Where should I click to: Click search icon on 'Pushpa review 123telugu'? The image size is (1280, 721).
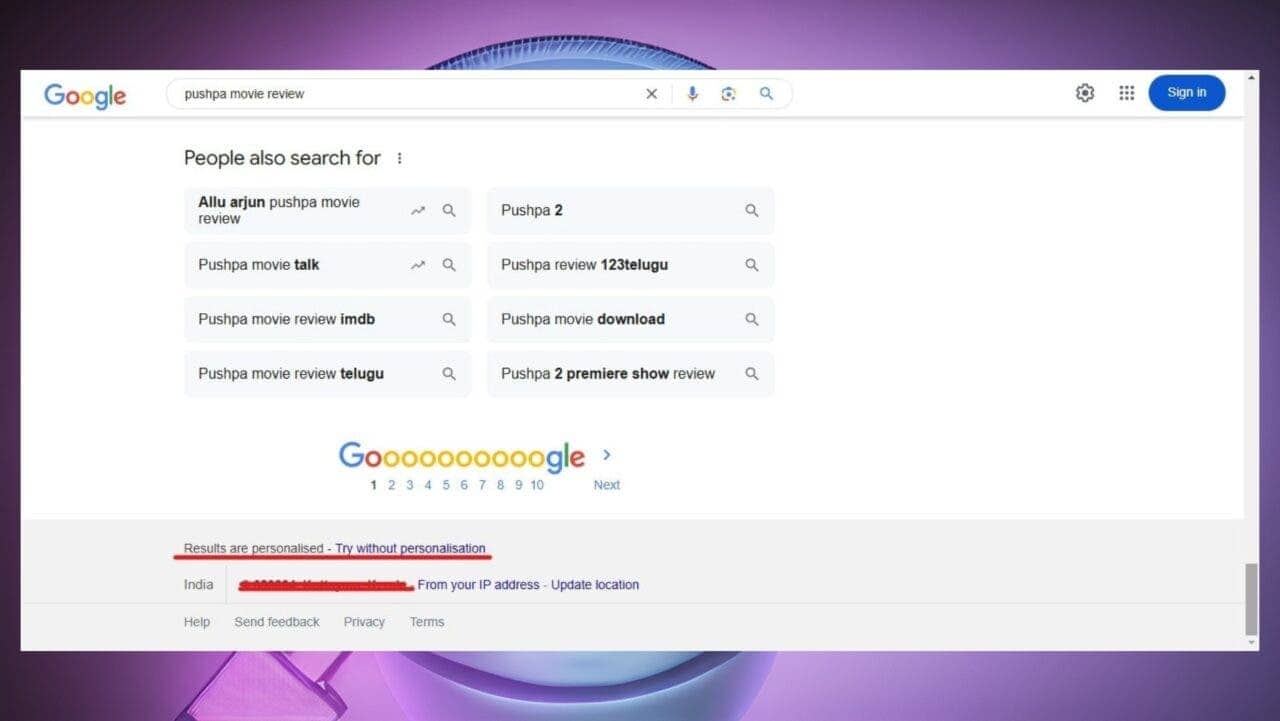pos(752,265)
